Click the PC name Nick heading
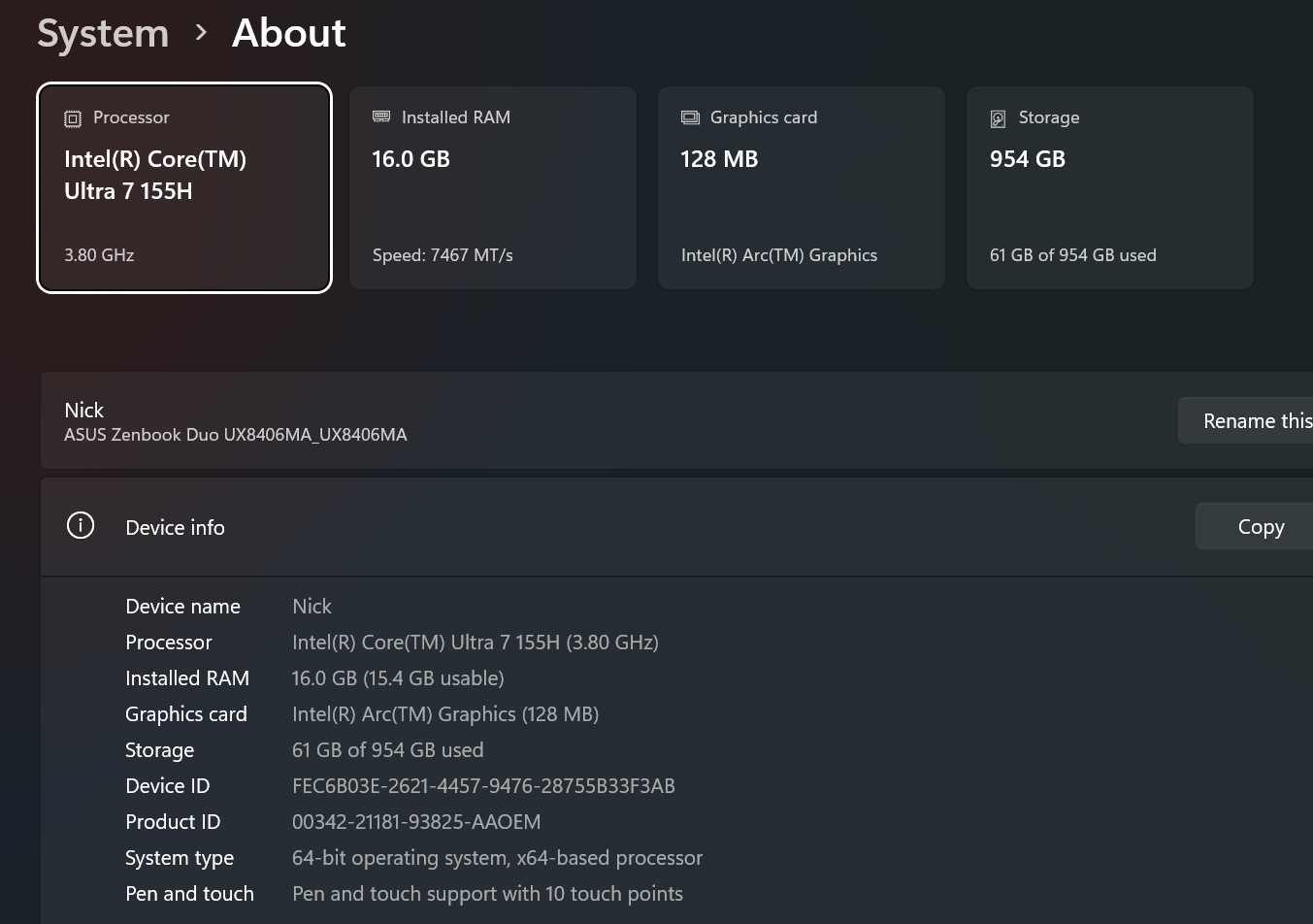The image size is (1313, 924). [84, 410]
